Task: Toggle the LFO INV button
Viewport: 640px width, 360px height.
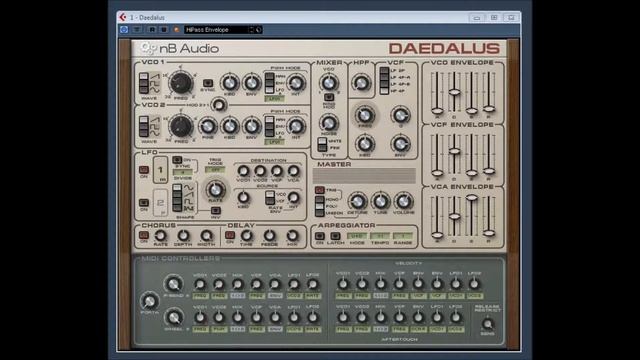Action: point(216,210)
